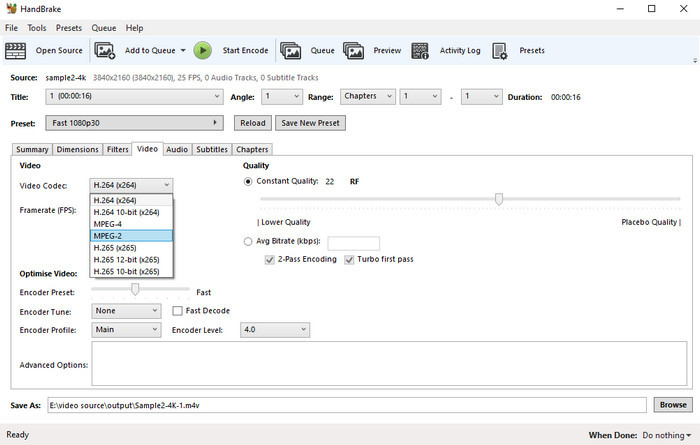Open the Encoder Level dropdown
The height and width of the screenshot is (445, 700).
[275, 330]
